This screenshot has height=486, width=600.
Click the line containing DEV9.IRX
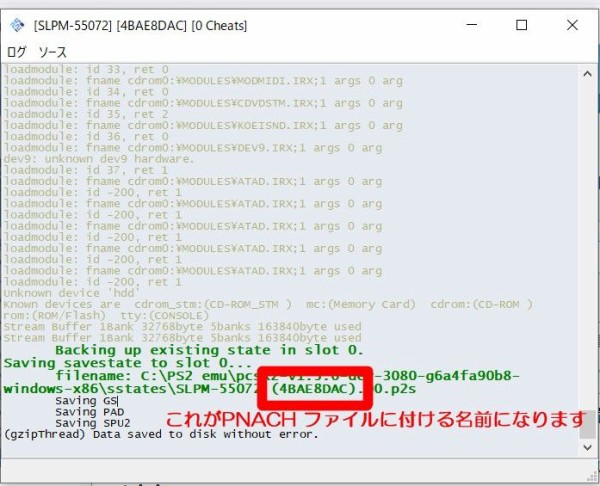pyautogui.click(x=193, y=148)
